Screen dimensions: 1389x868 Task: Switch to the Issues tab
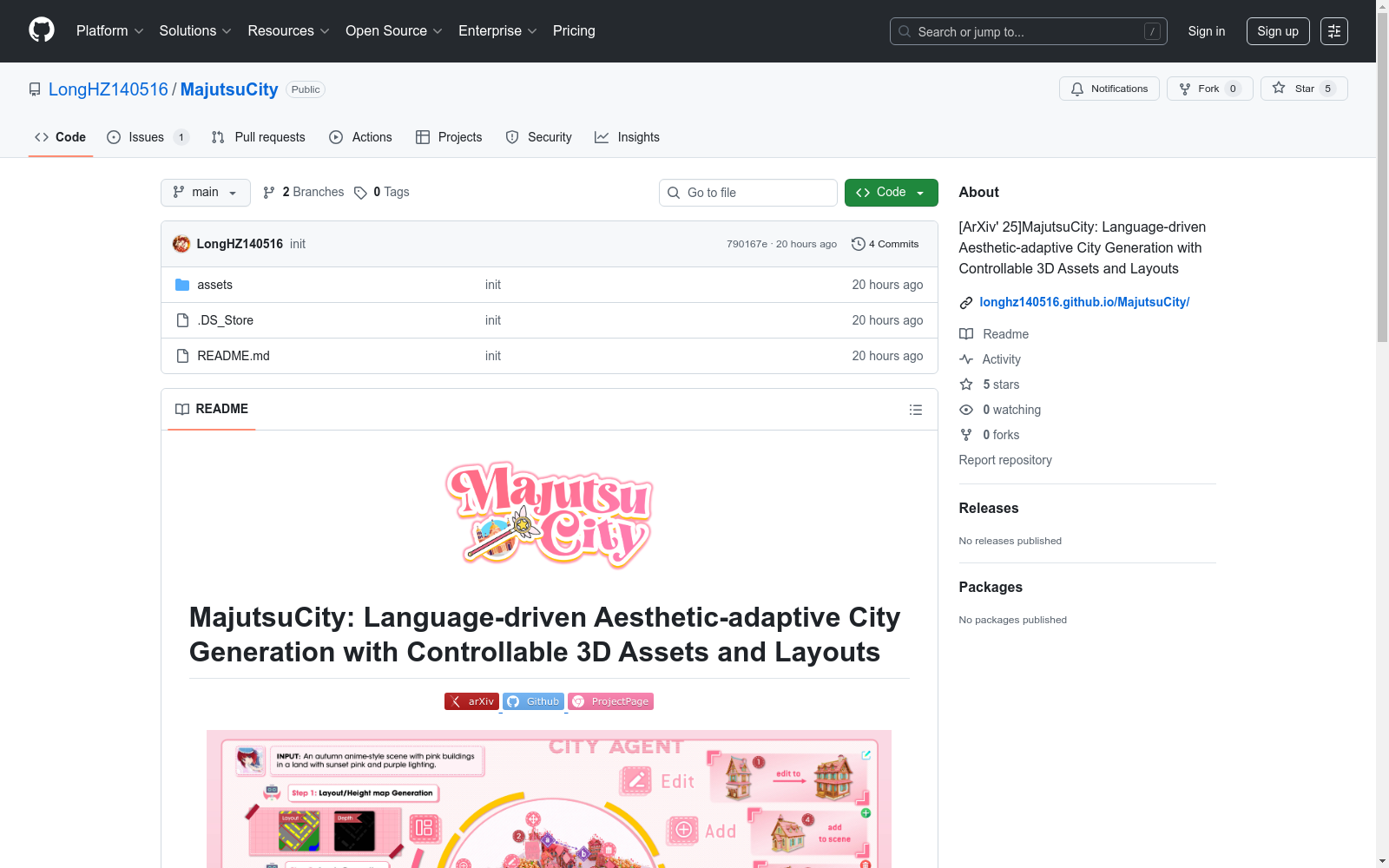[148, 137]
